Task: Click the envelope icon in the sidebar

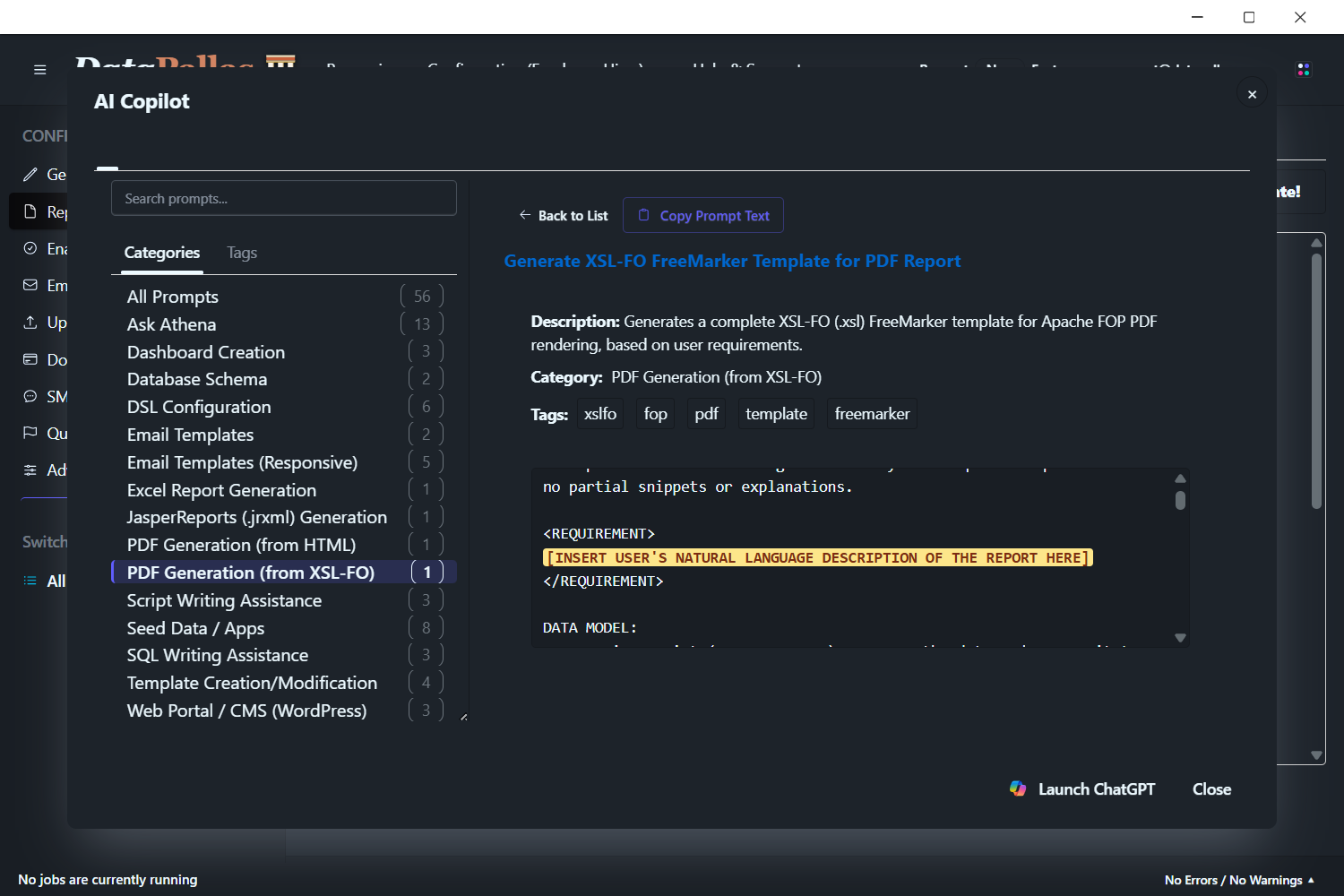Action: coord(30,285)
